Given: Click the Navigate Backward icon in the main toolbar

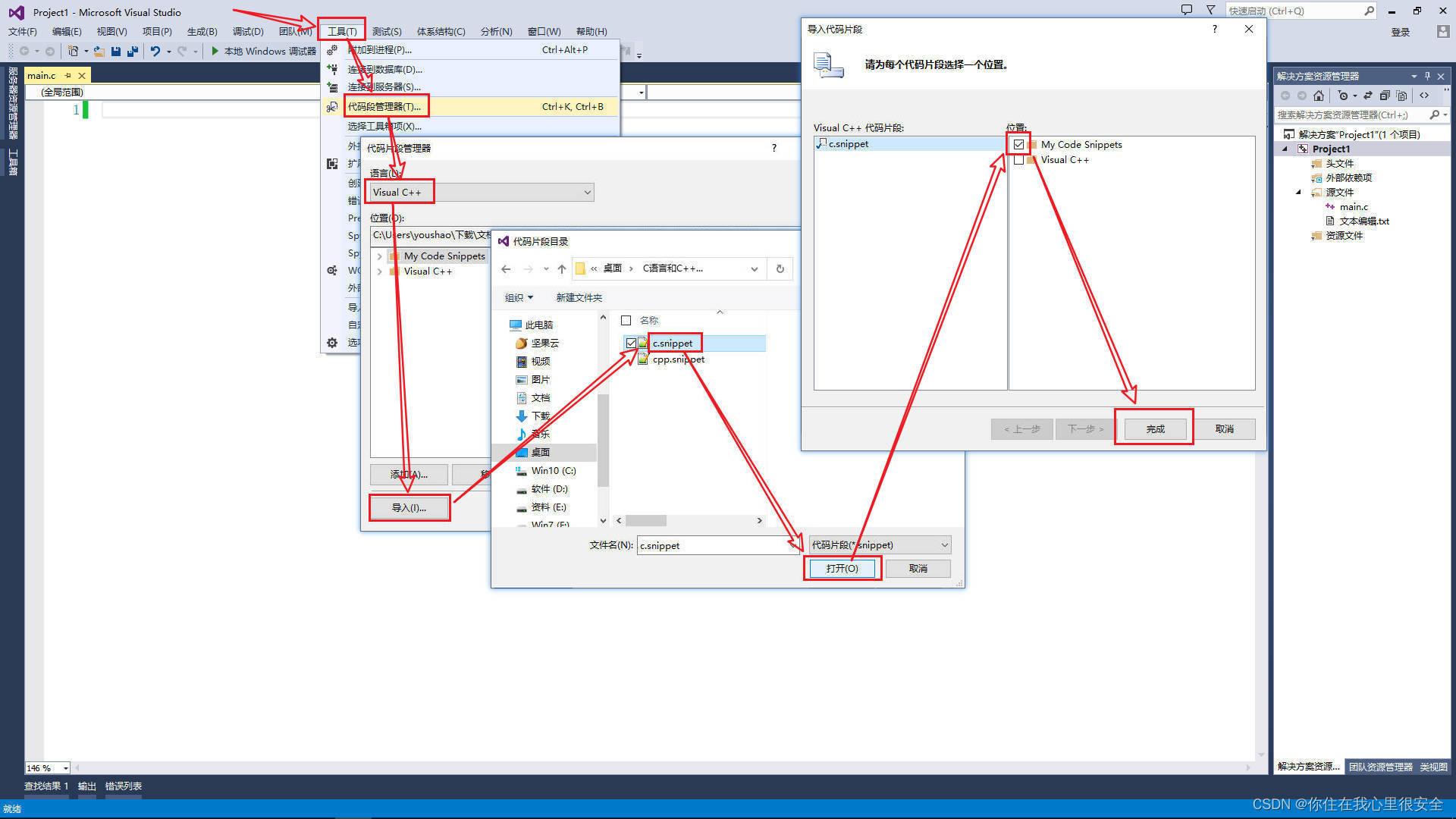Looking at the screenshot, I should tap(24, 51).
